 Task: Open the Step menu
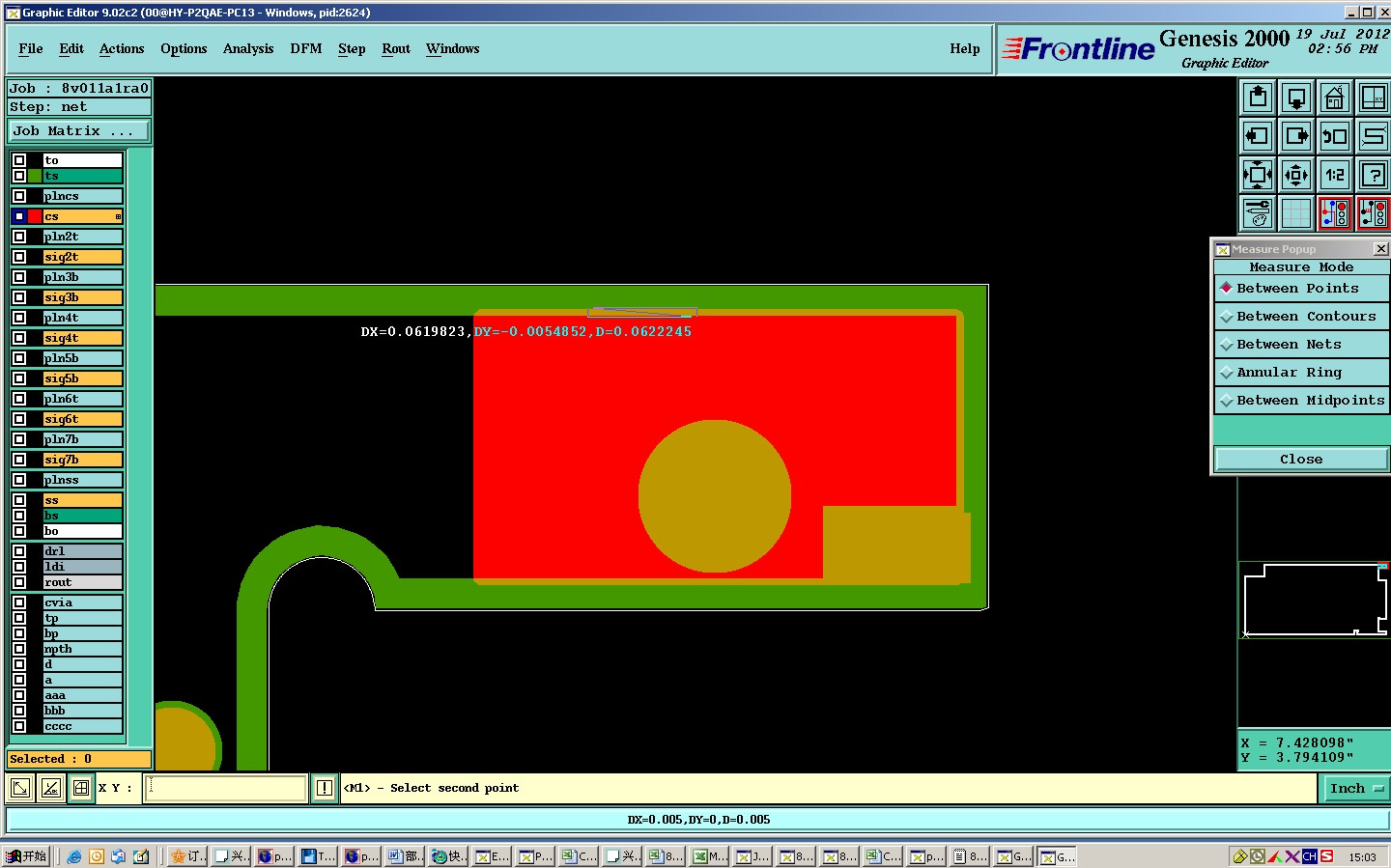coord(352,49)
